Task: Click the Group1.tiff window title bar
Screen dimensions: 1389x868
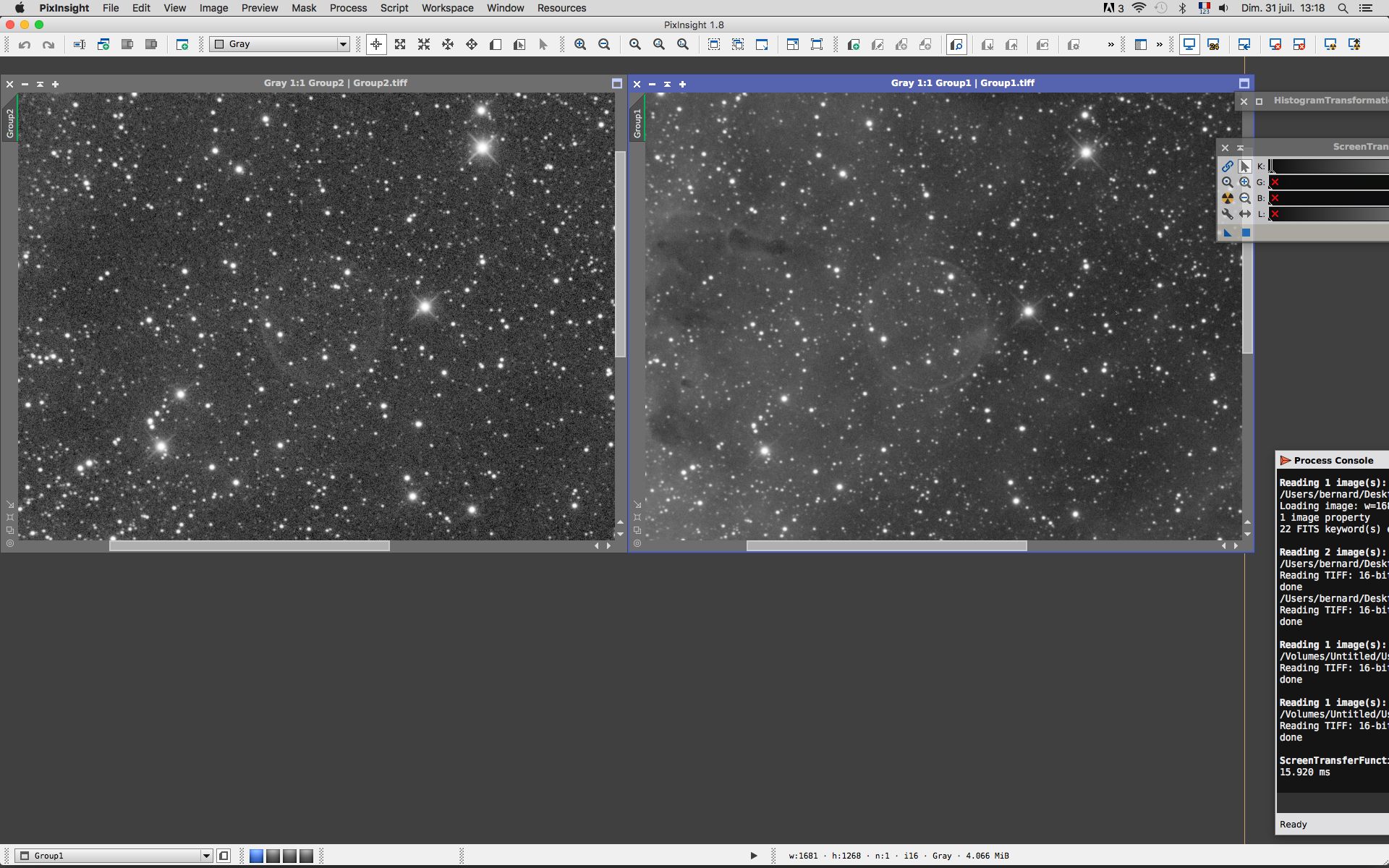Action: point(962,83)
